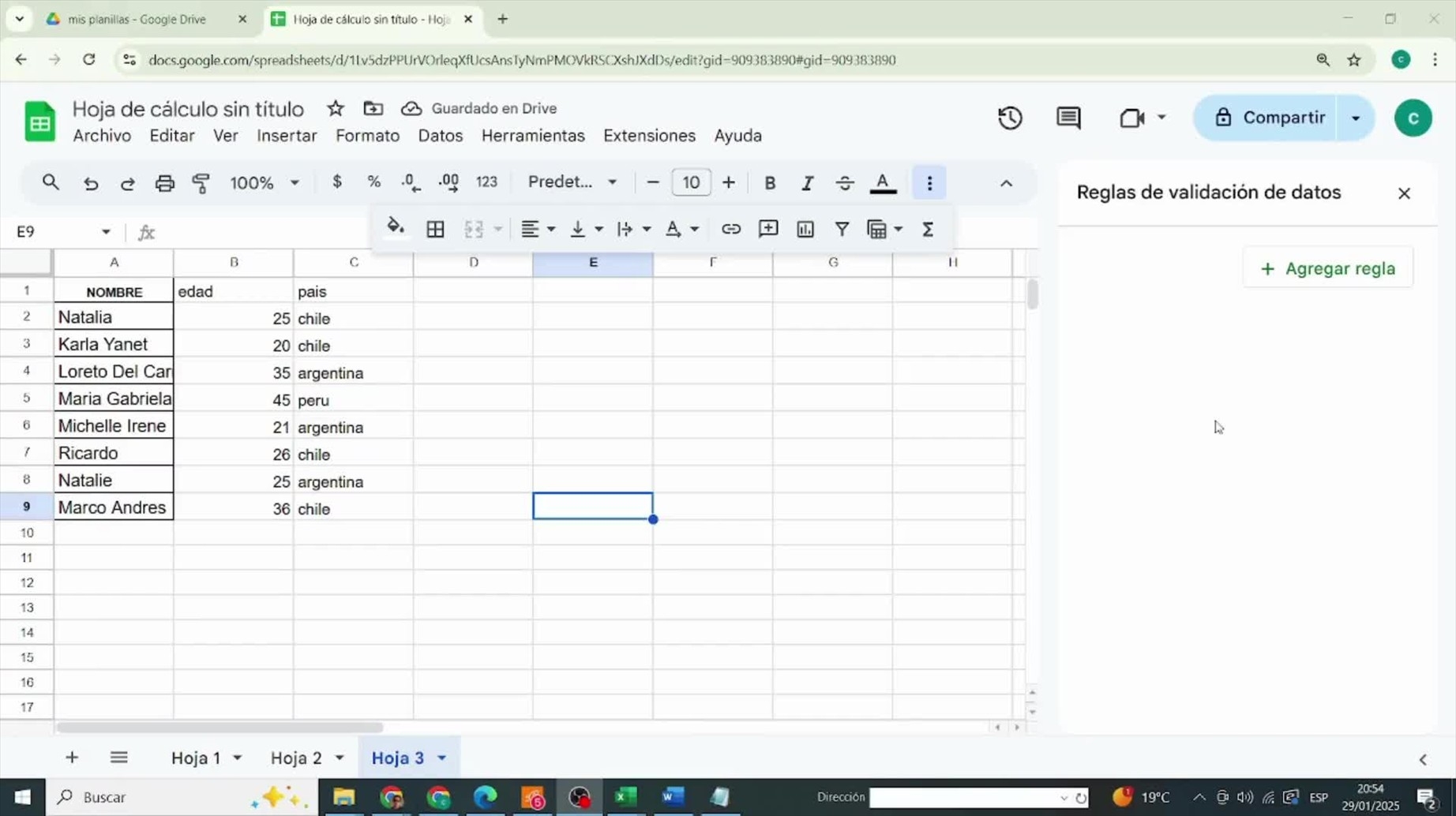Screen dimensions: 1456x816
Task: Open the functions sigma icon
Action: 928,229
